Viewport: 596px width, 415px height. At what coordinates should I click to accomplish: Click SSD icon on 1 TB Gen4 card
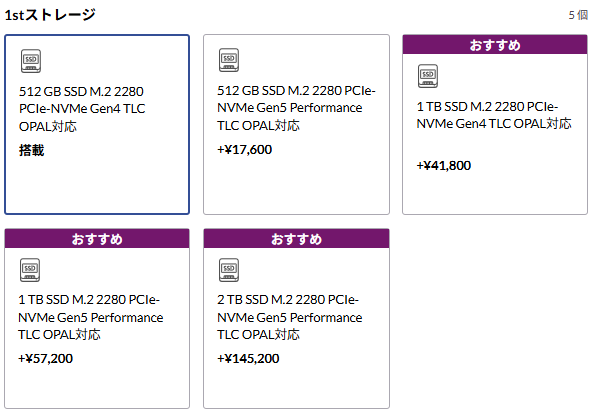[428, 76]
